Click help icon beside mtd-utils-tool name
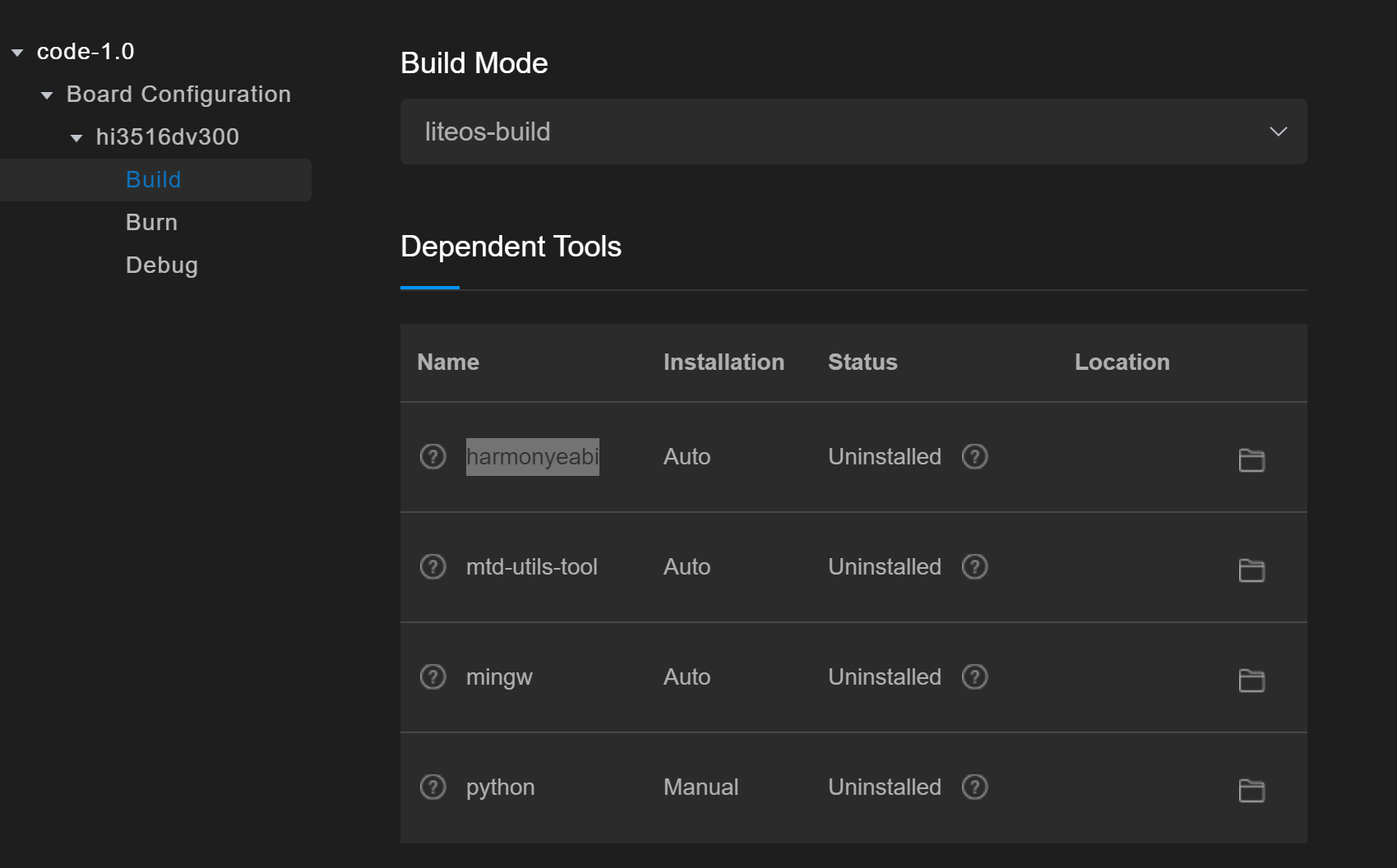1397x868 pixels. pos(433,566)
